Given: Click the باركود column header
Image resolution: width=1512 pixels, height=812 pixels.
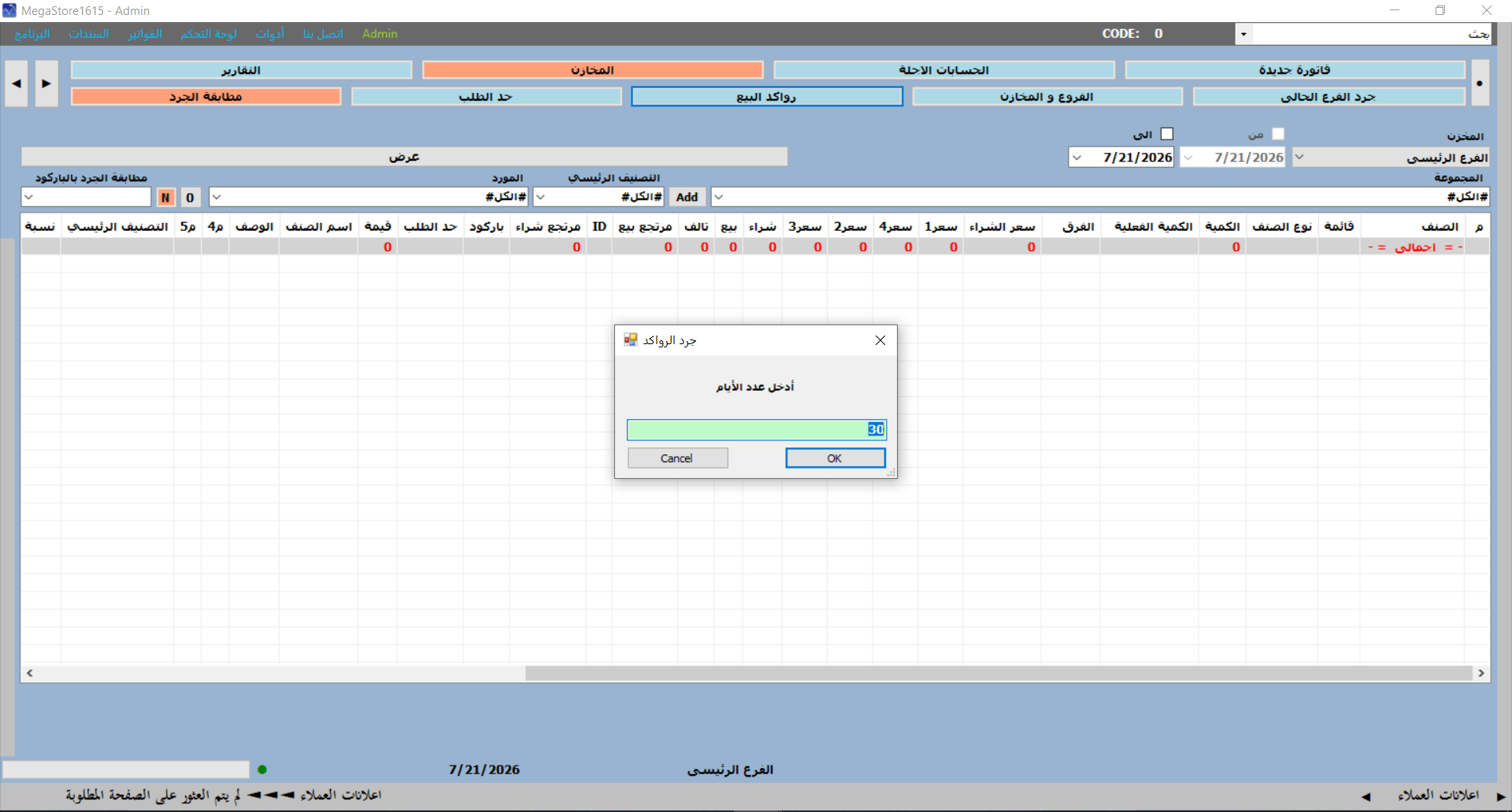Looking at the screenshot, I should click(486, 227).
